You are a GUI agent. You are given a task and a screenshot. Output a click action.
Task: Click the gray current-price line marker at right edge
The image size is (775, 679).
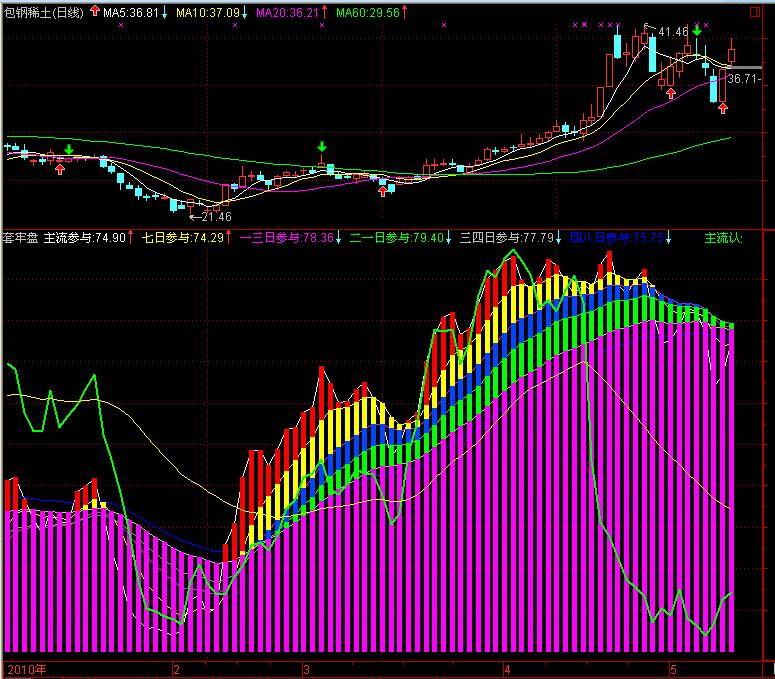746,67
